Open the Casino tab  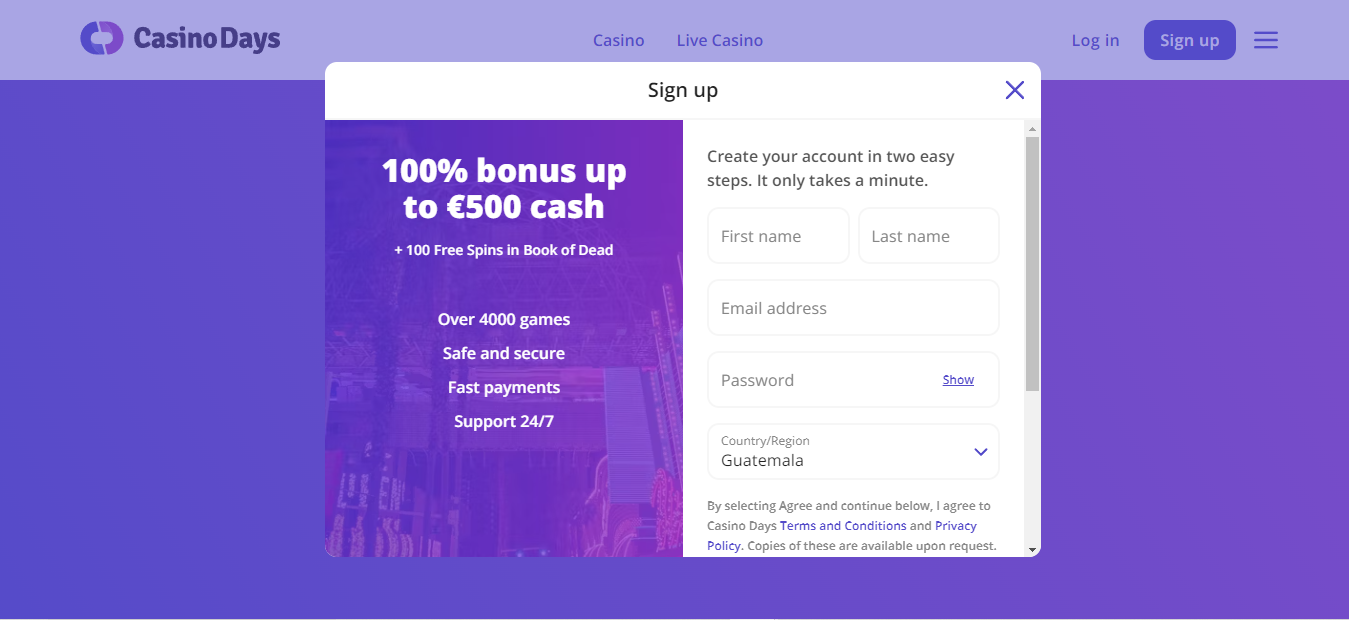[x=619, y=40]
